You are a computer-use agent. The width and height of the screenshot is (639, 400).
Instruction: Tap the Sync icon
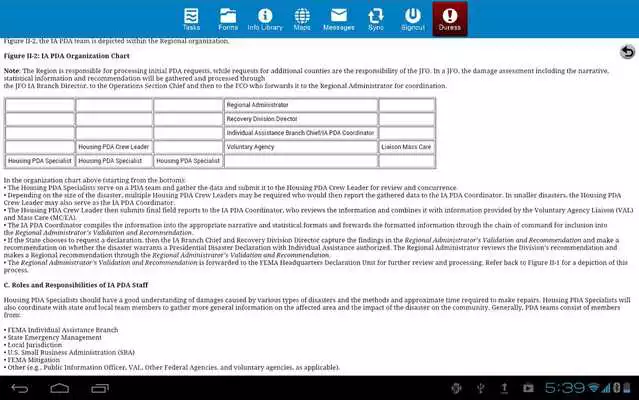[375, 18]
